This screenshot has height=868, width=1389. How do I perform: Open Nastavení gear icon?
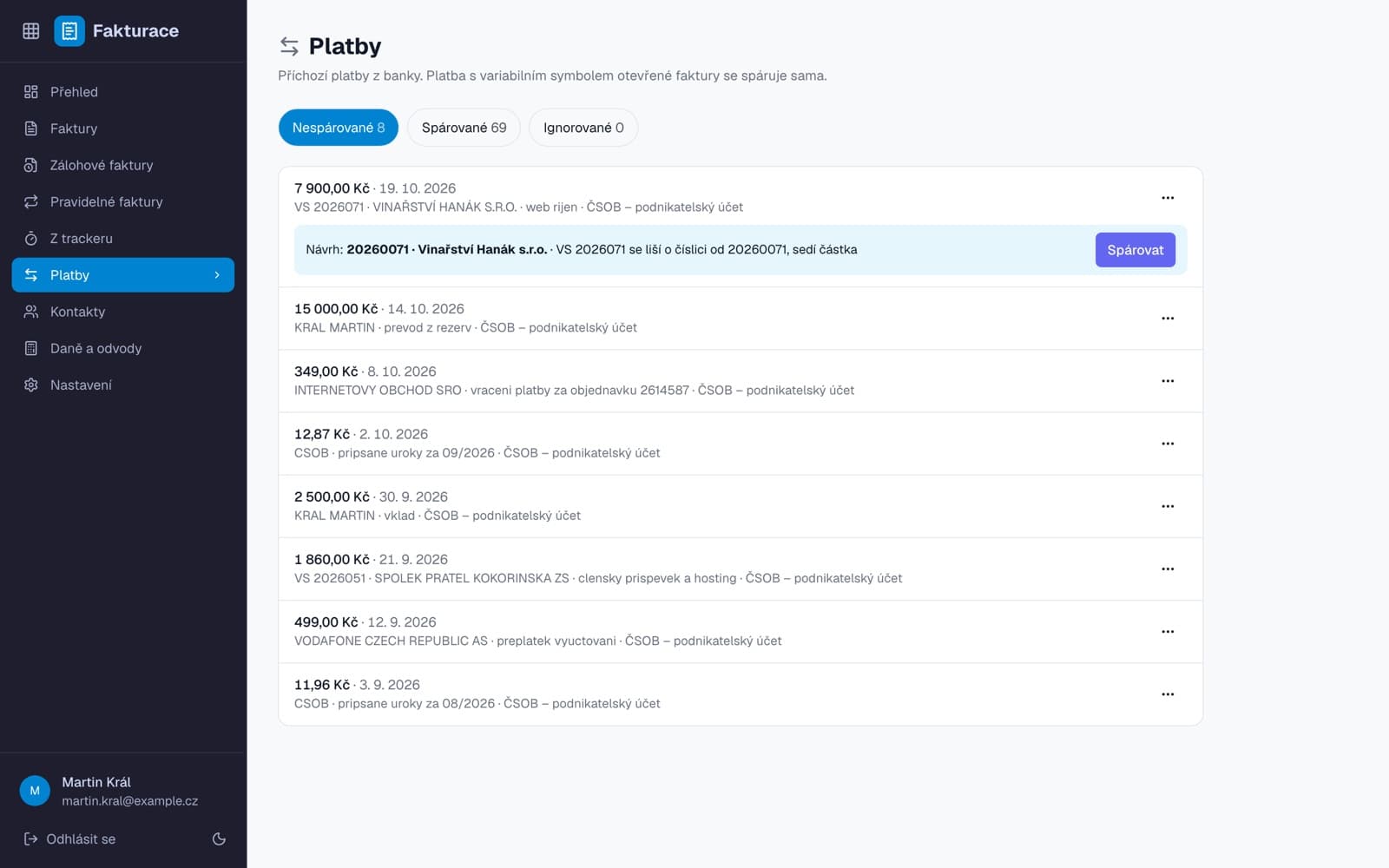(31, 385)
